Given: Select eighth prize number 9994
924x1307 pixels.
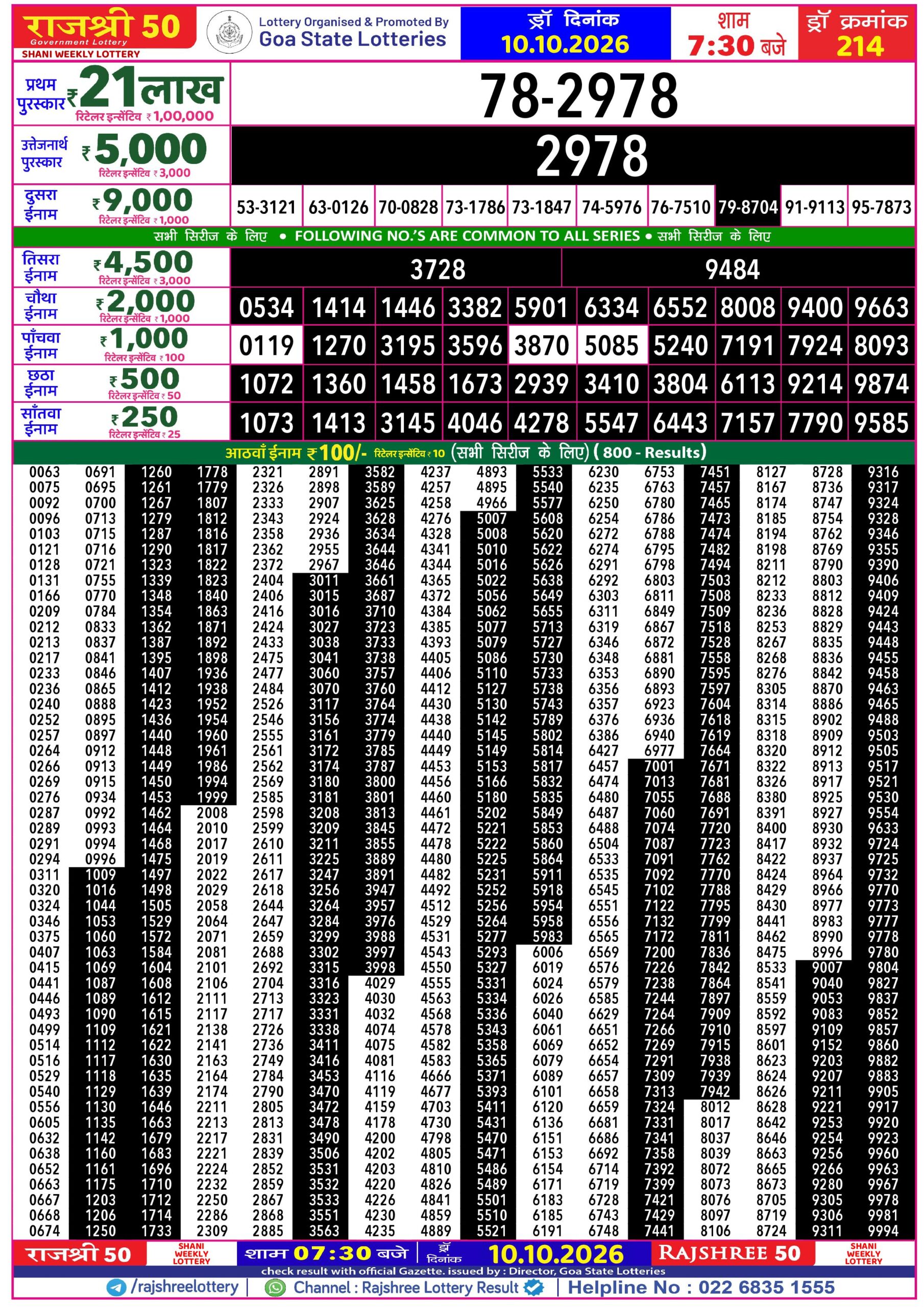Looking at the screenshot, I should click(x=883, y=1230).
